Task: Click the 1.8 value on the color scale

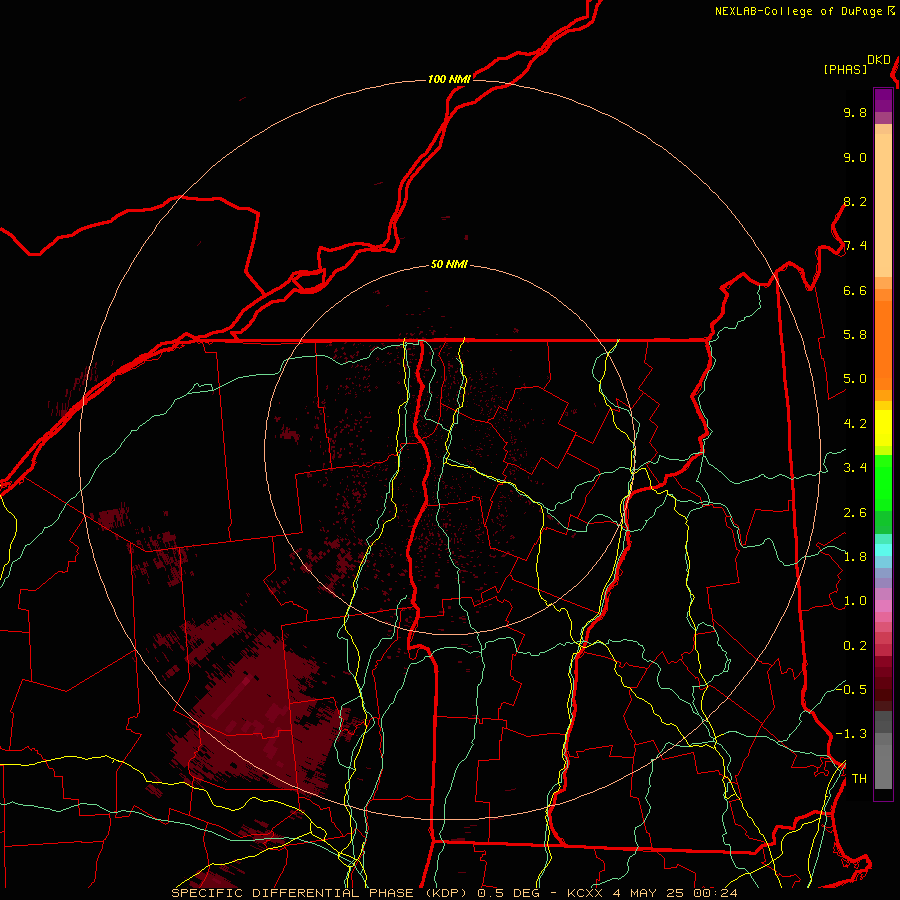Action: [855, 556]
